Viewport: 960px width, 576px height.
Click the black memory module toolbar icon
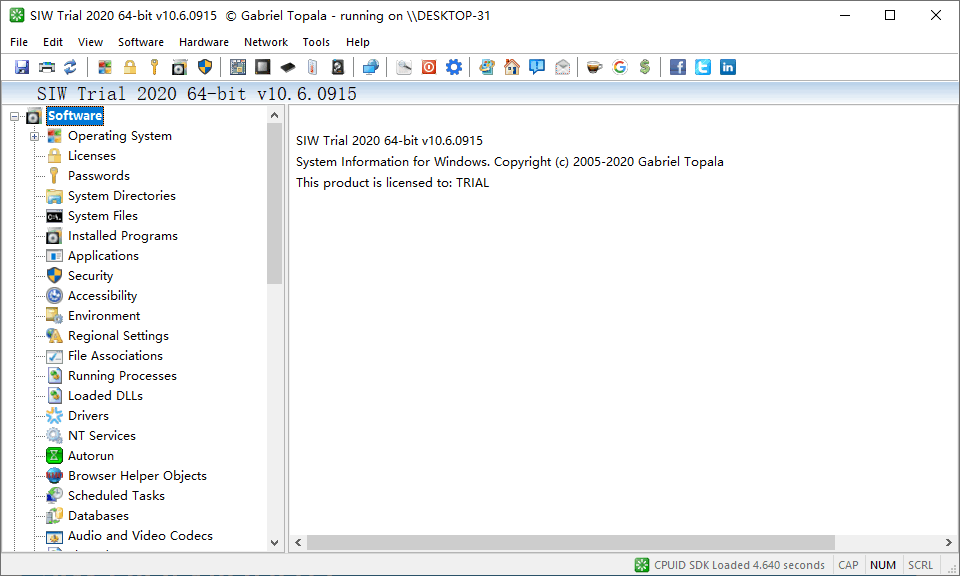288,67
